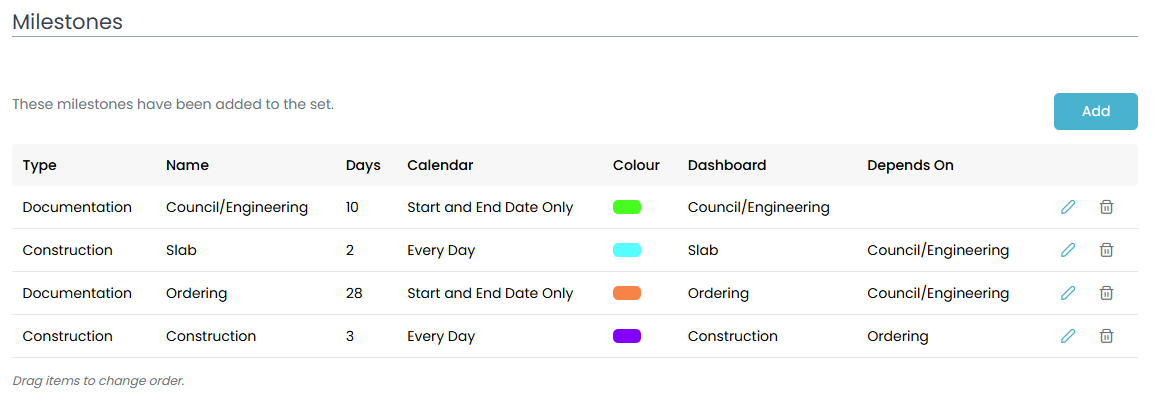Click the Type column header
The height and width of the screenshot is (409, 1158).
click(x=40, y=165)
